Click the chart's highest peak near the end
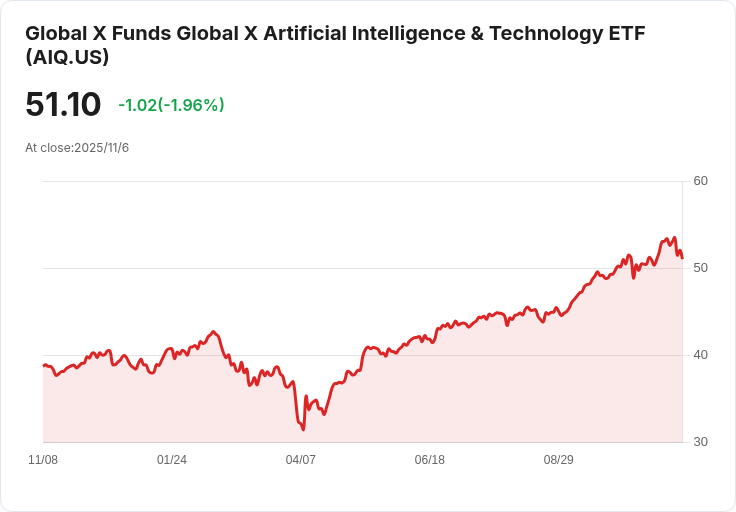Image resolution: width=736 pixels, height=512 pixels. point(675,238)
